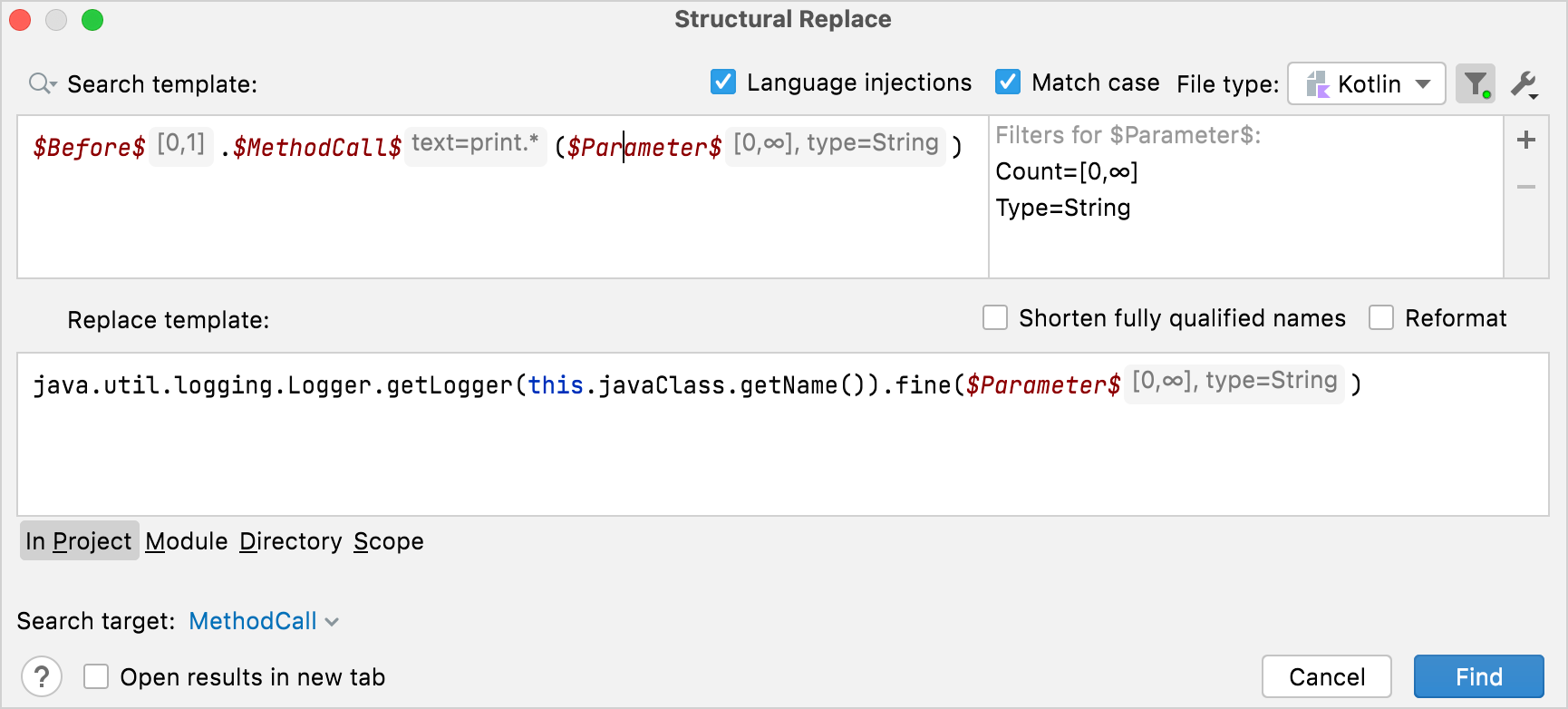Click the $Before$ variable in search template
Screen dimensions: 1568x709
89,147
